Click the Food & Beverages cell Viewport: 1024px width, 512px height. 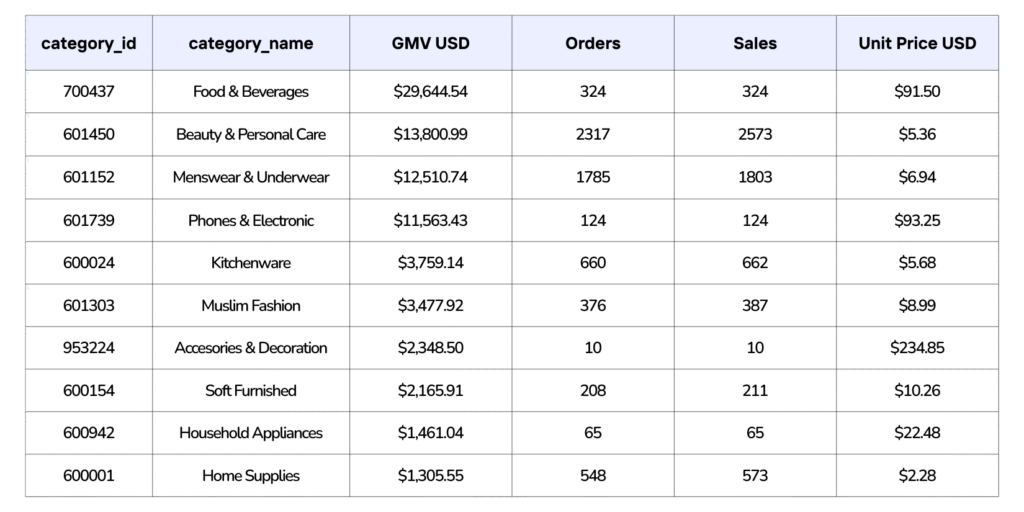coord(251,92)
